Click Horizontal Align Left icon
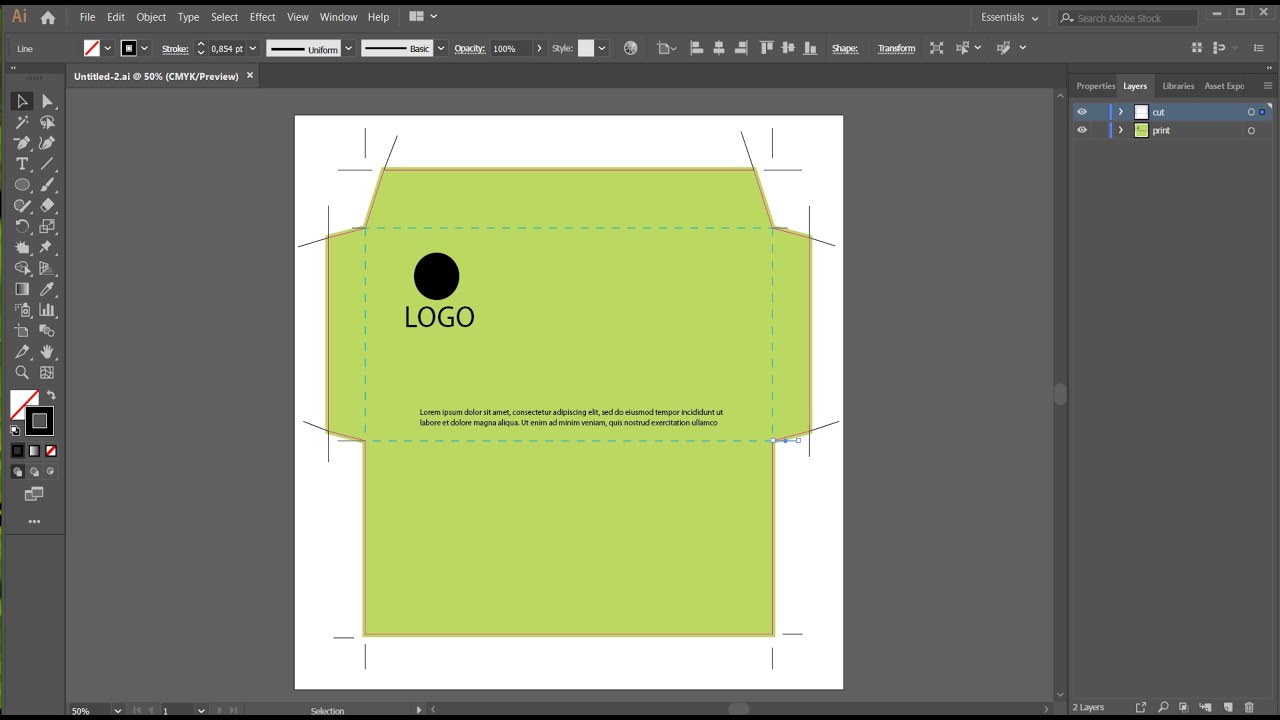This screenshot has width=1280, height=720. point(697,48)
